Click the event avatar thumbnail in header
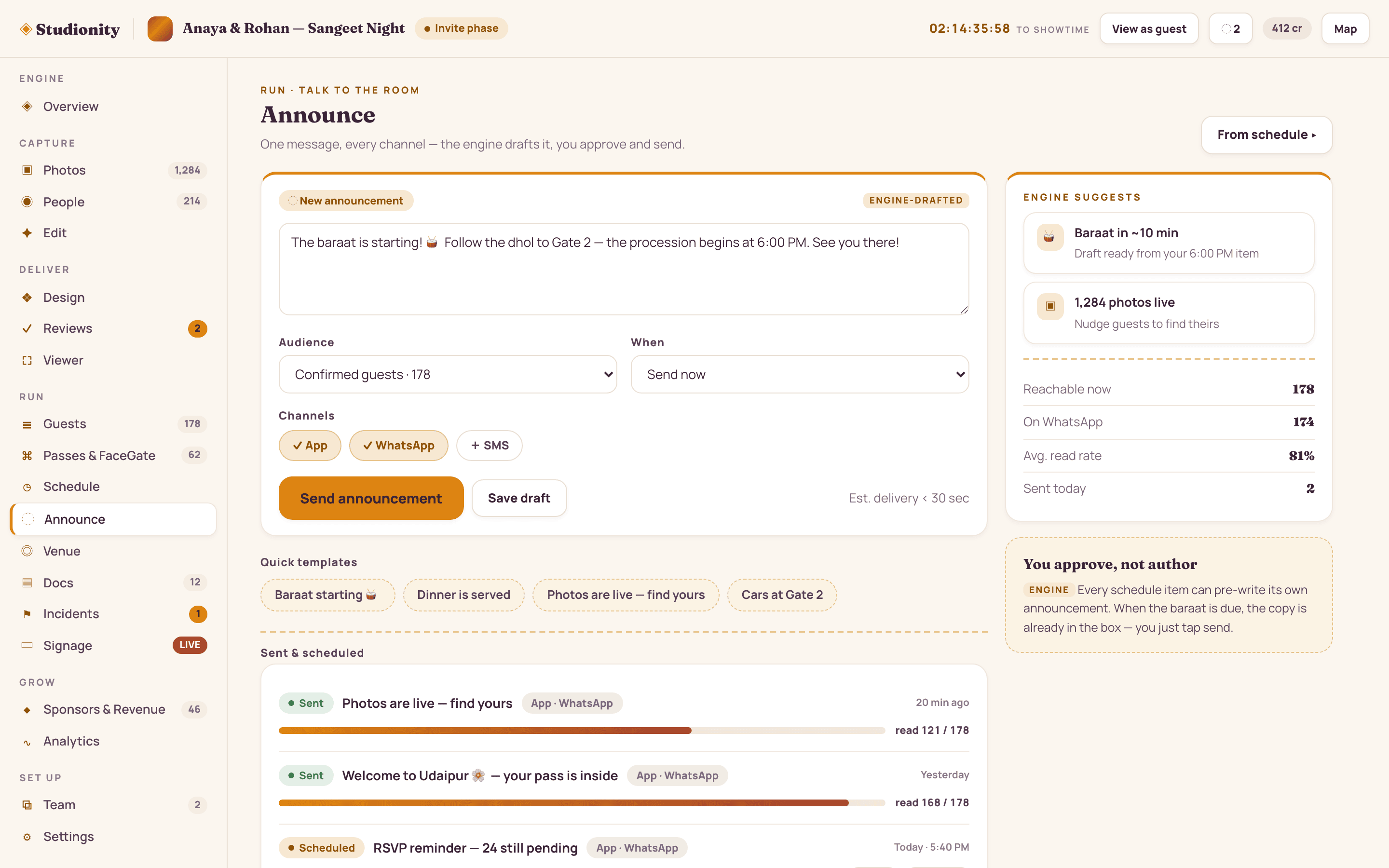The image size is (1389, 868). pyautogui.click(x=160, y=29)
